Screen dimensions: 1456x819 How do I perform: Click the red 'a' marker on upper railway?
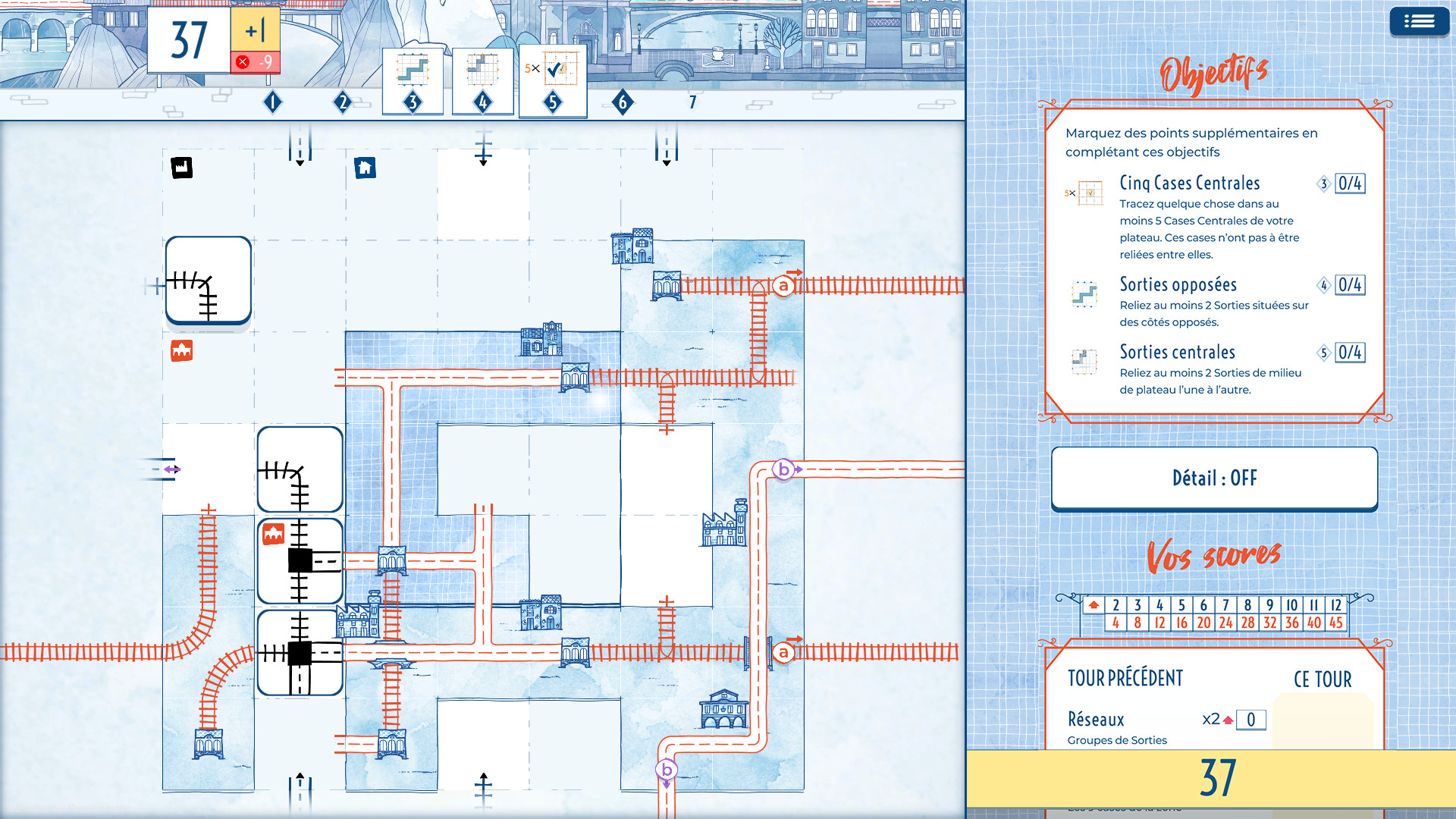(783, 286)
